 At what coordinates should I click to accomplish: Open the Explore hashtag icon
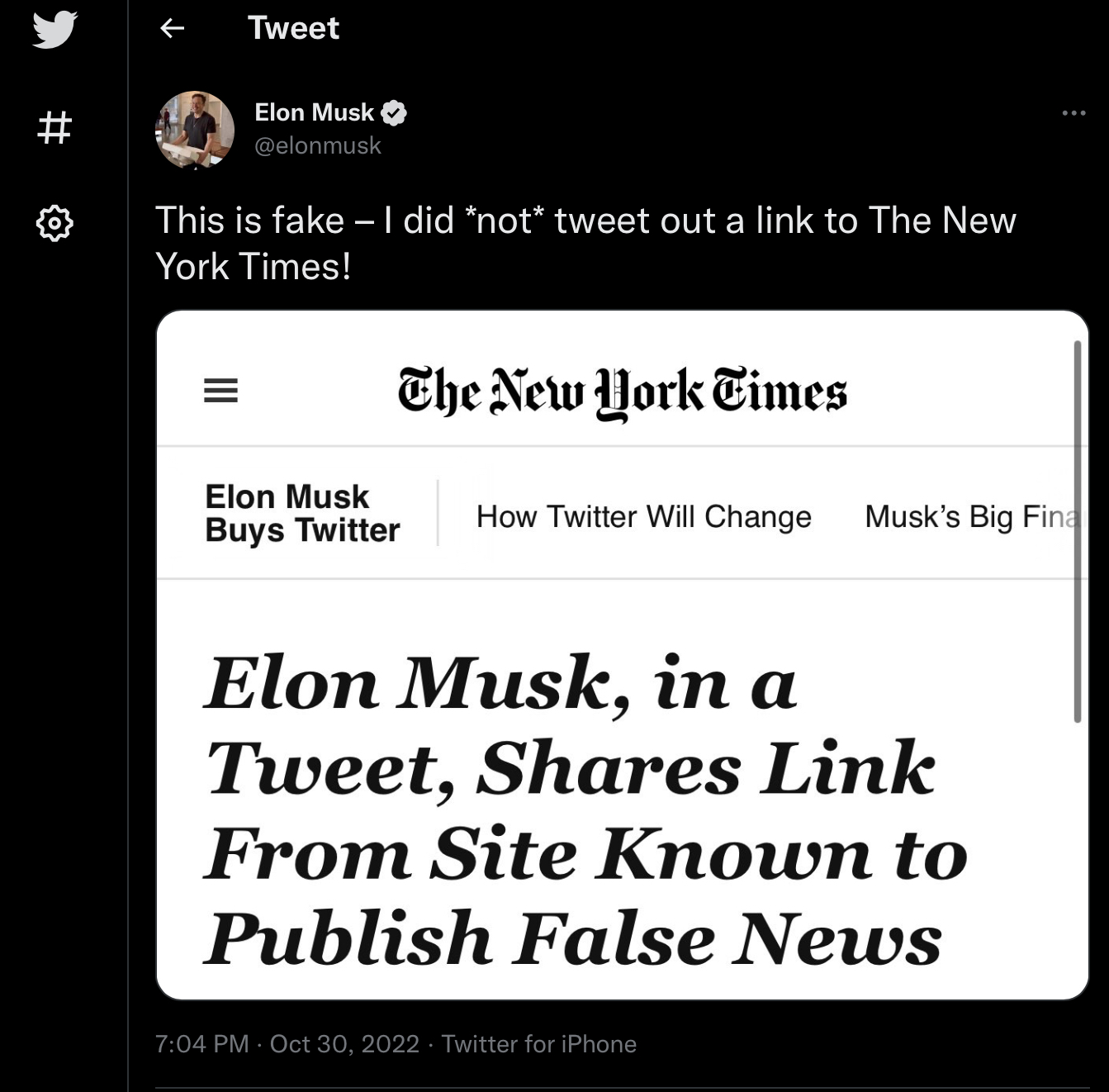tap(55, 128)
